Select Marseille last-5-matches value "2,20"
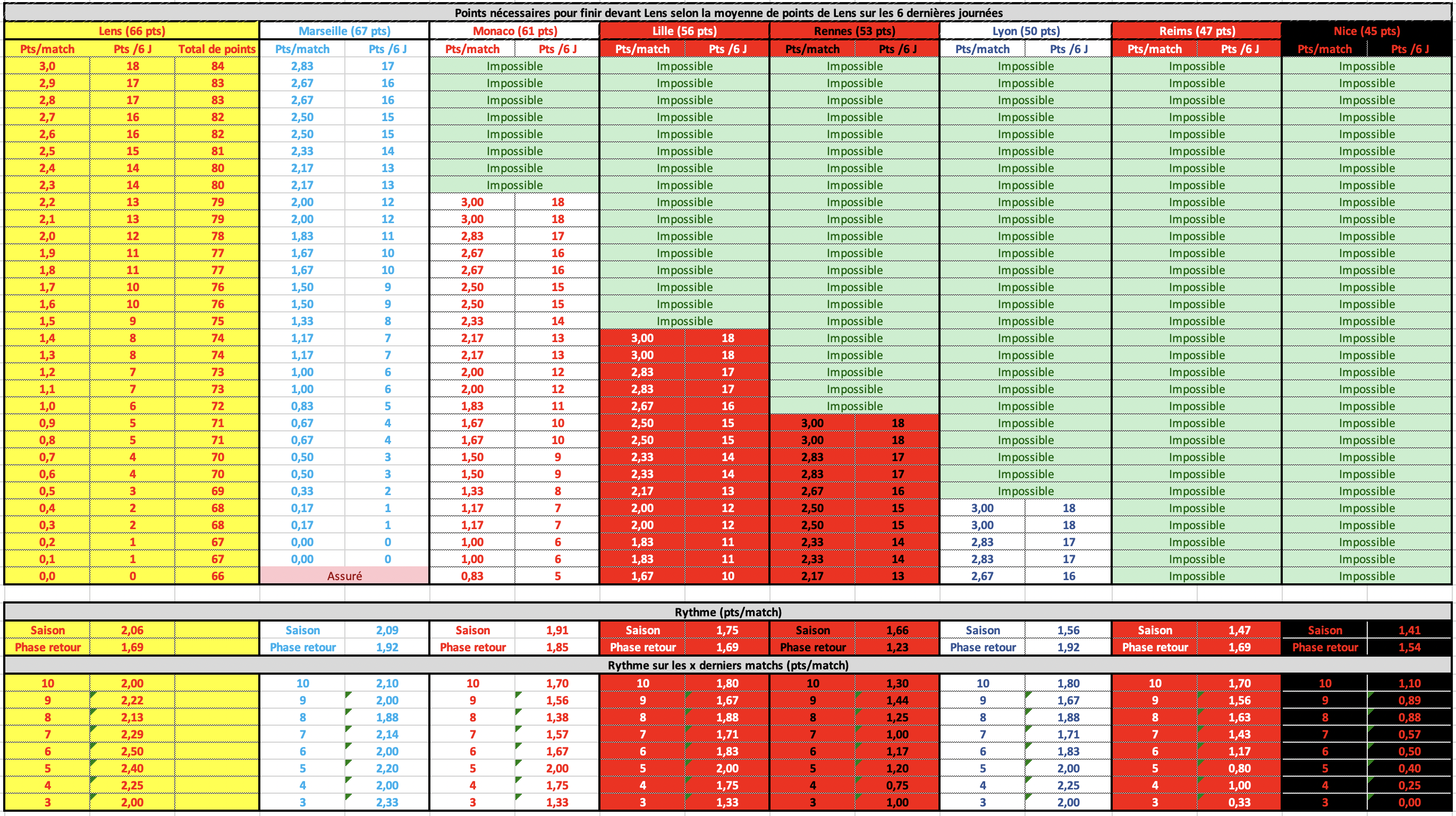1456x816 pixels. pos(387,768)
